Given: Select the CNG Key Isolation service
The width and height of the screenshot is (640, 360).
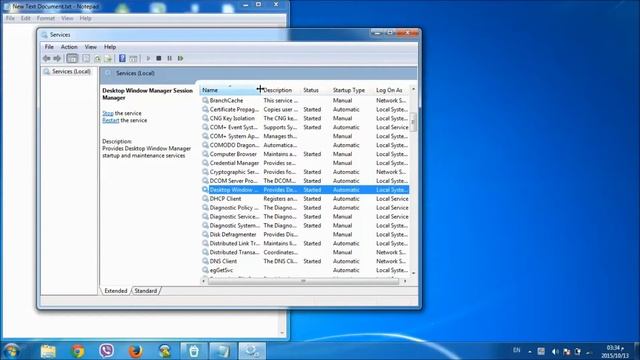Looking at the screenshot, I should [x=305, y=118].
